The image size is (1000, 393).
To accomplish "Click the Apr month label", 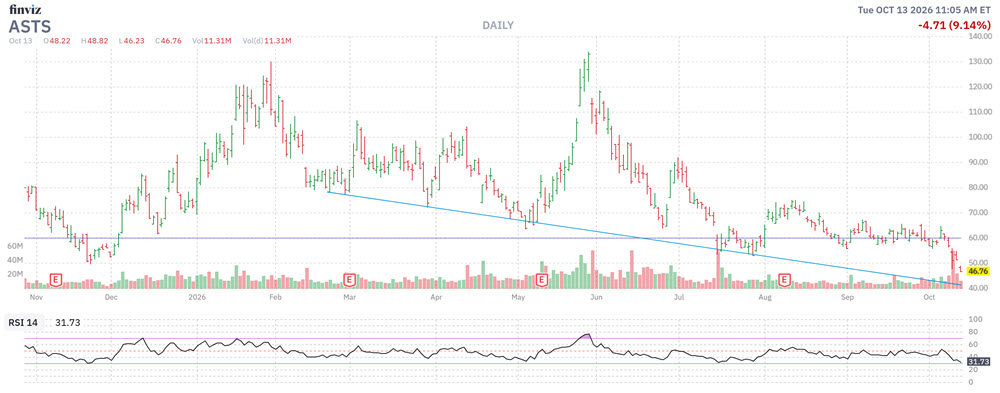I will pyautogui.click(x=436, y=297).
